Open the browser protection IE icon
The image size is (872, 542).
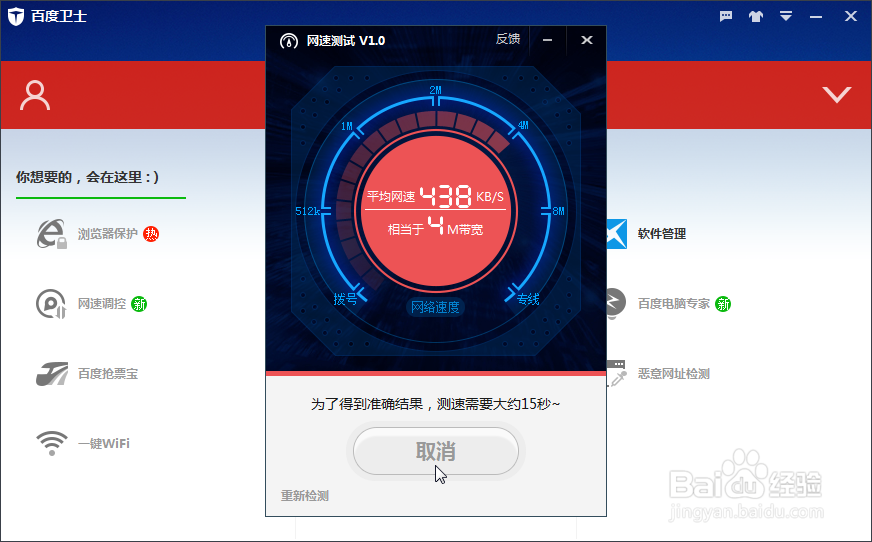point(52,233)
